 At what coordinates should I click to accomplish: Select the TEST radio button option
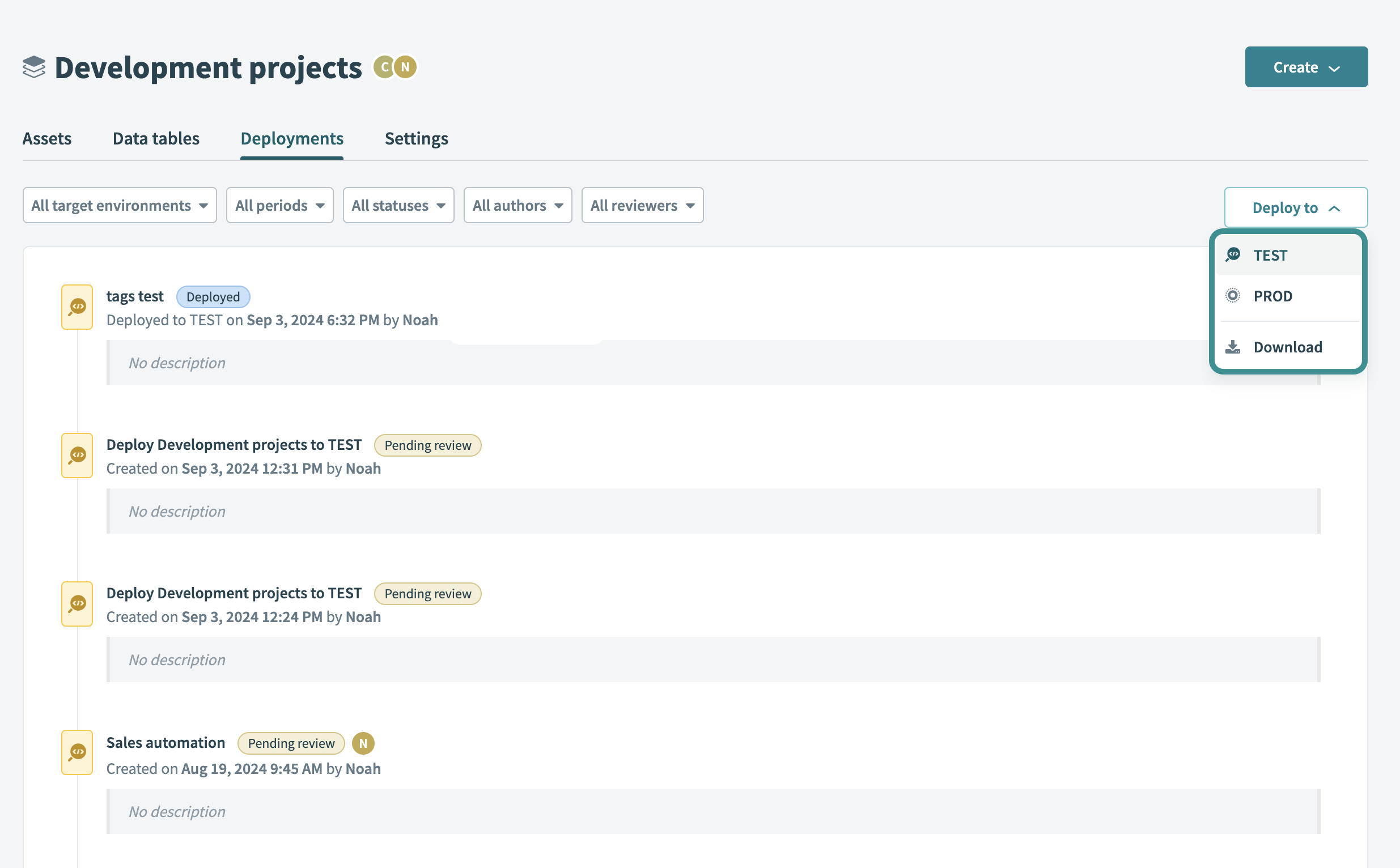pyautogui.click(x=1289, y=255)
